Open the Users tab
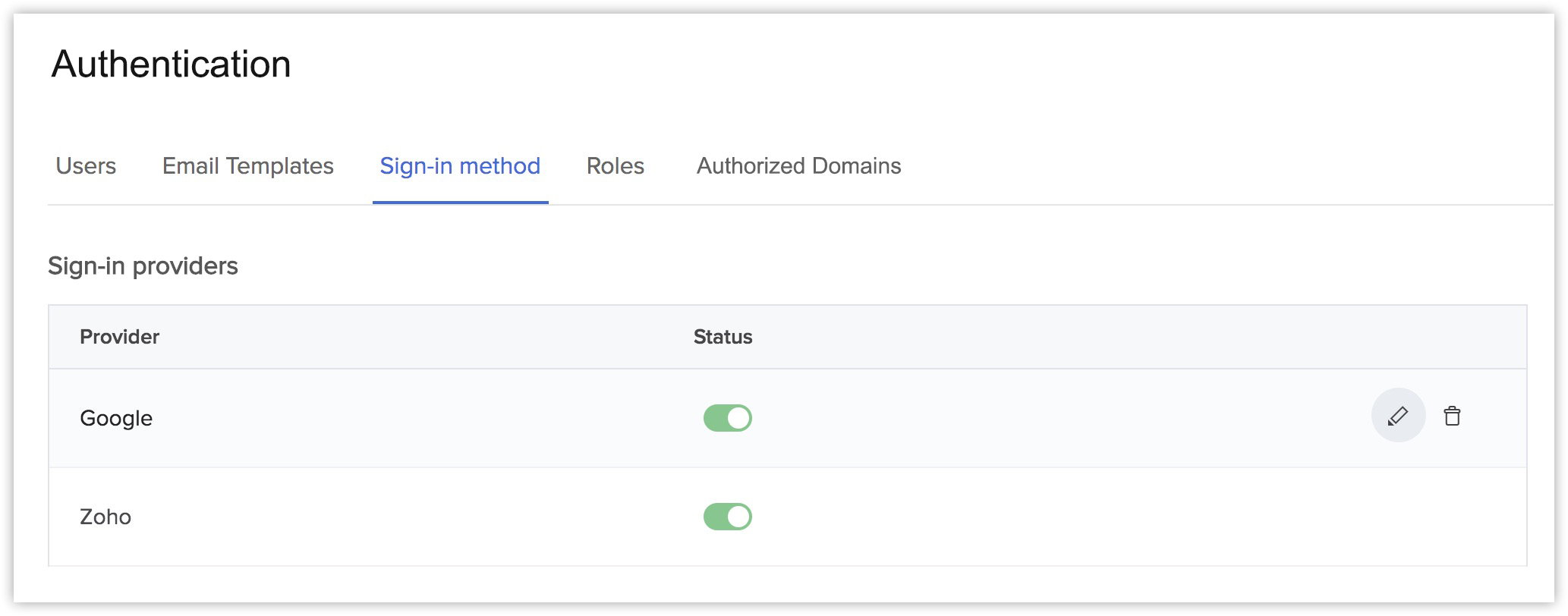This screenshot has height=616, width=1568. [86, 166]
